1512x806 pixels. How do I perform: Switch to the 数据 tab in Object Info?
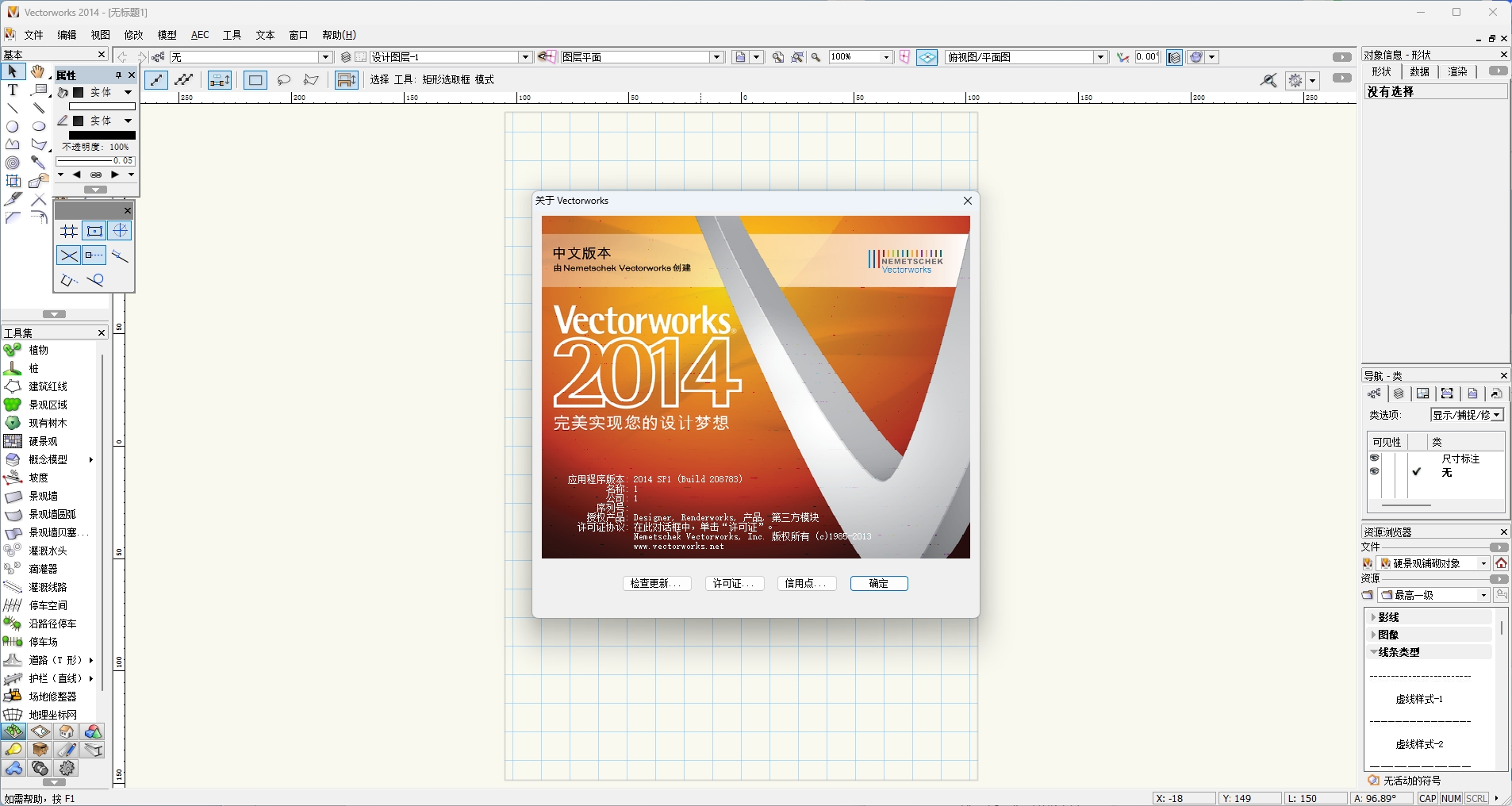tap(1421, 71)
